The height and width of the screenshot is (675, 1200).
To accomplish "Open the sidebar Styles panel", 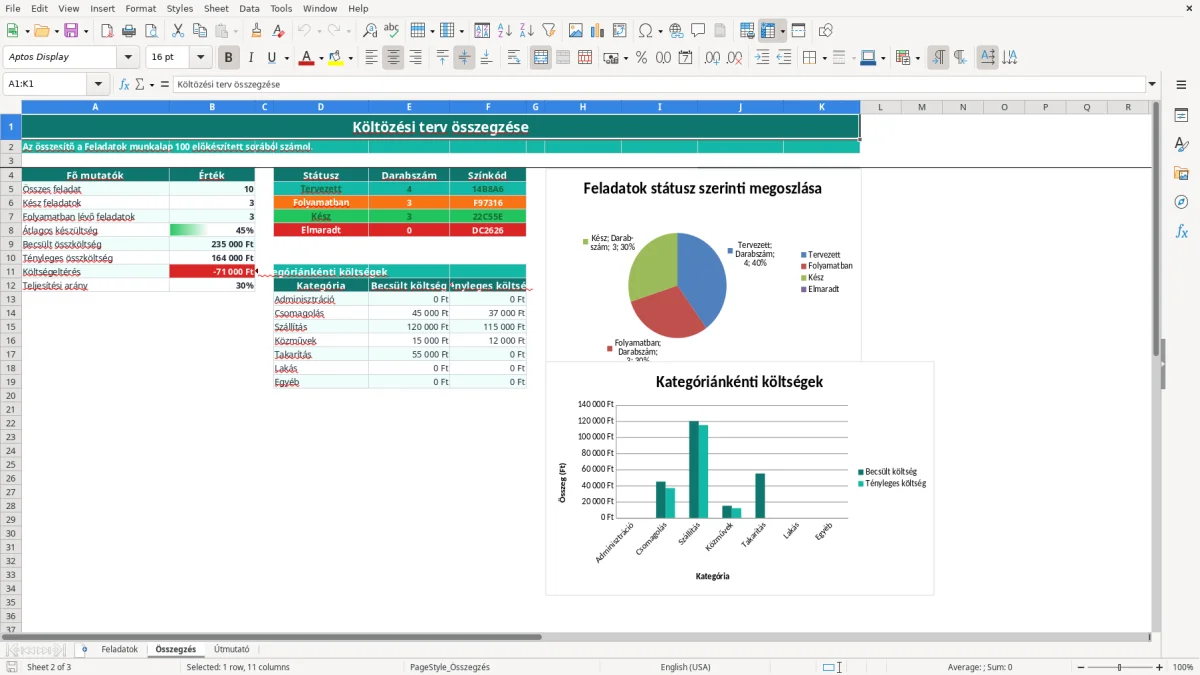I will [1181, 144].
